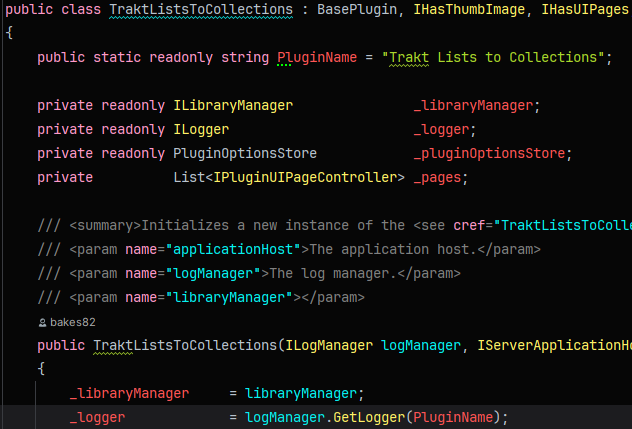This screenshot has width=632, height=429.
Task: Click the _pluginOptionsStore field name
Action: click(x=489, y=154)
